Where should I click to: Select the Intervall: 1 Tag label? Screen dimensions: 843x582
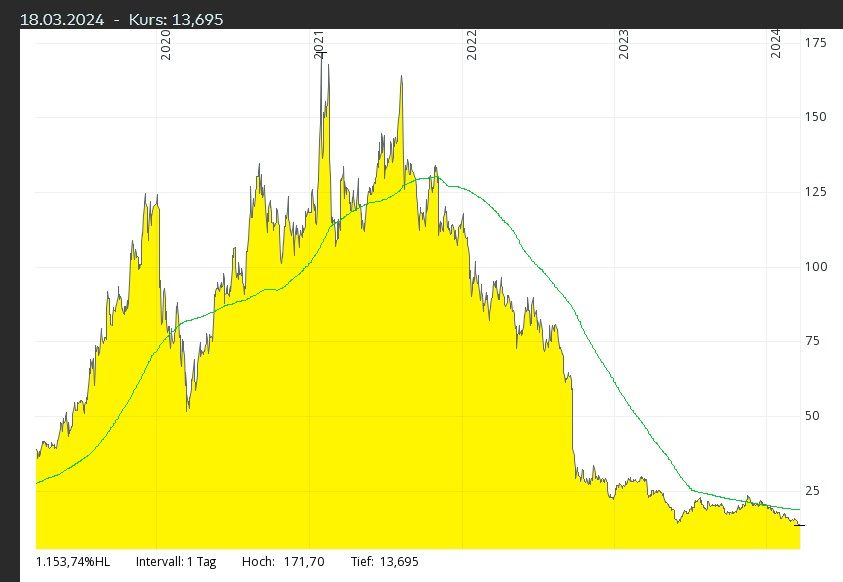(x=176, y=562)
